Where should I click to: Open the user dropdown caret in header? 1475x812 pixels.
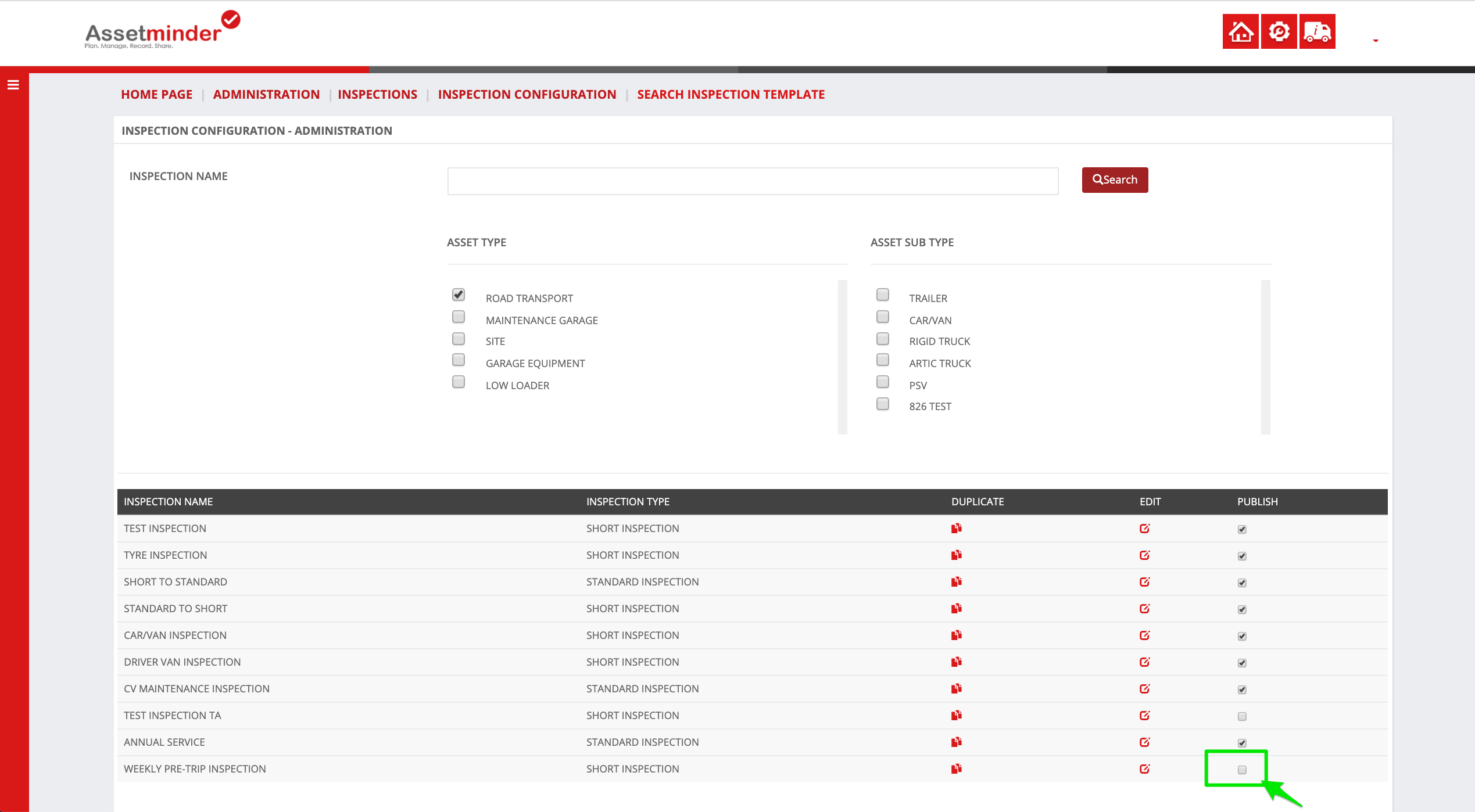1376,40
